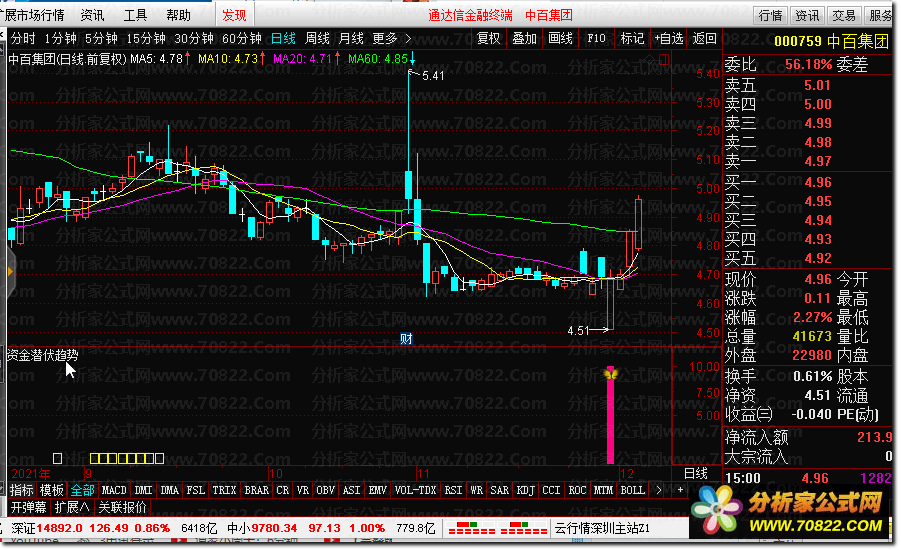This screenshot has width=901, height=550.
Task: Add stock via +自选
Action: click(x=668, y=39)
